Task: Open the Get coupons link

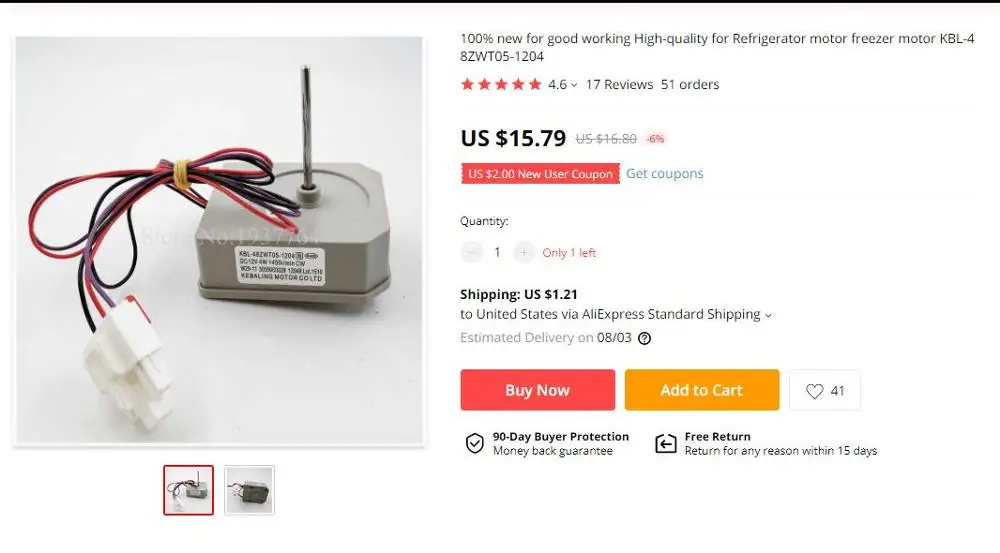Action: (x=665, y=173)
